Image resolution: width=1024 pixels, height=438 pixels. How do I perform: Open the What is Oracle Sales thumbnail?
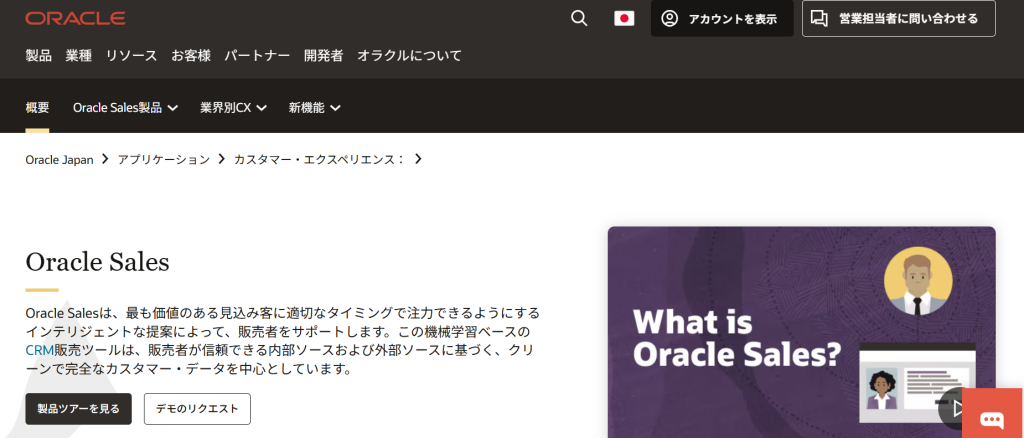[x=801, y=332]
